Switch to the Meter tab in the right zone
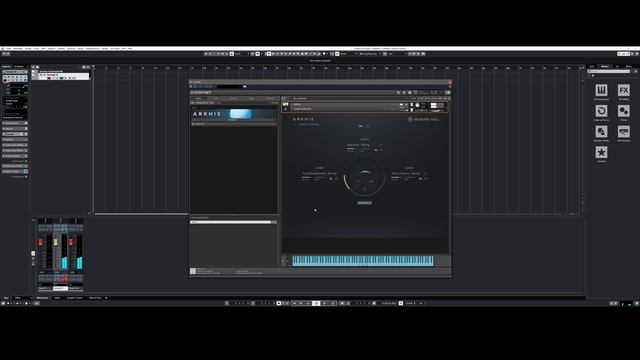The height and width of the screenshot is (360, 640). coord(629,66)
